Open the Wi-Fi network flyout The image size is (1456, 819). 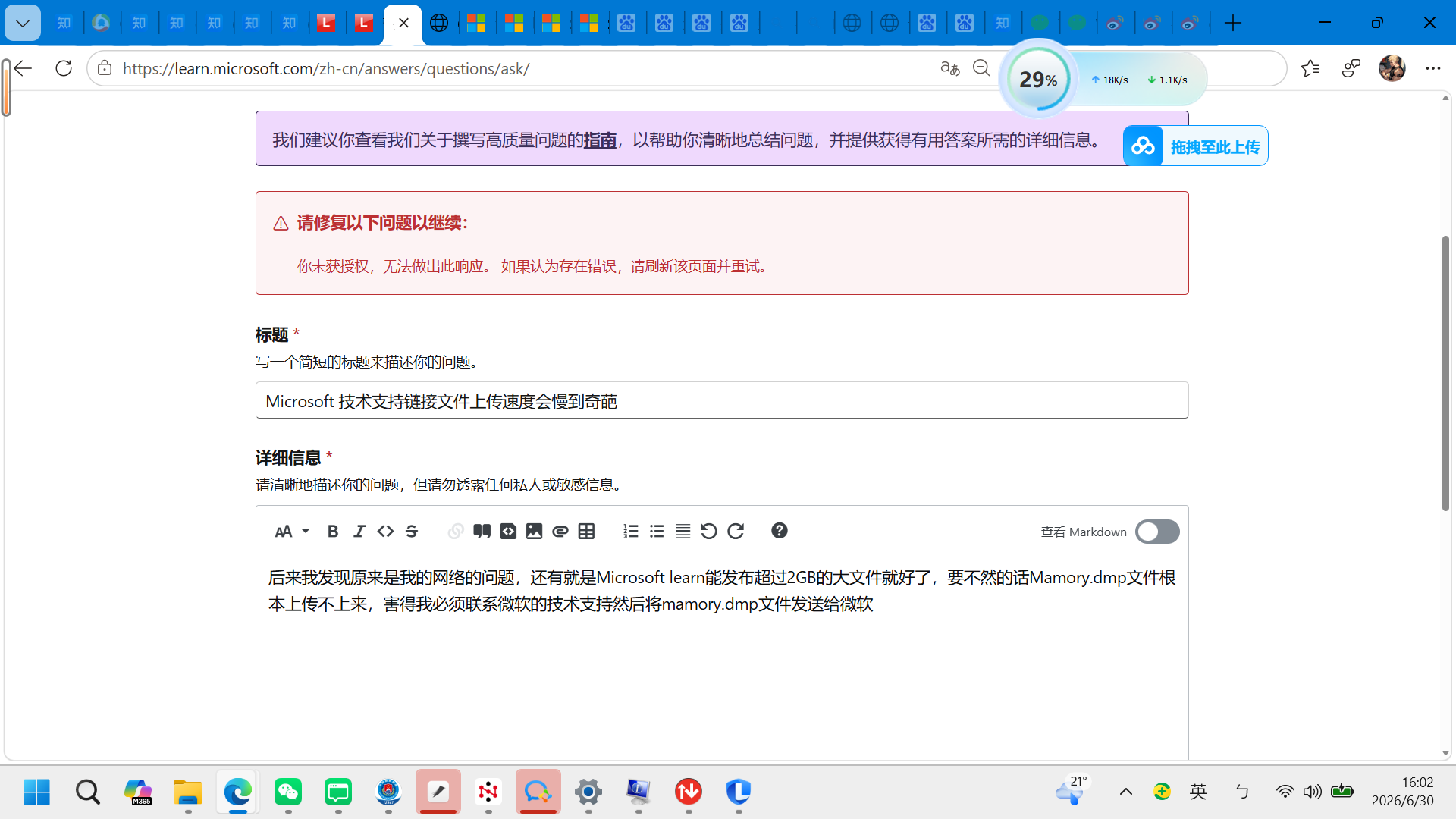(x=1285, y=792)
